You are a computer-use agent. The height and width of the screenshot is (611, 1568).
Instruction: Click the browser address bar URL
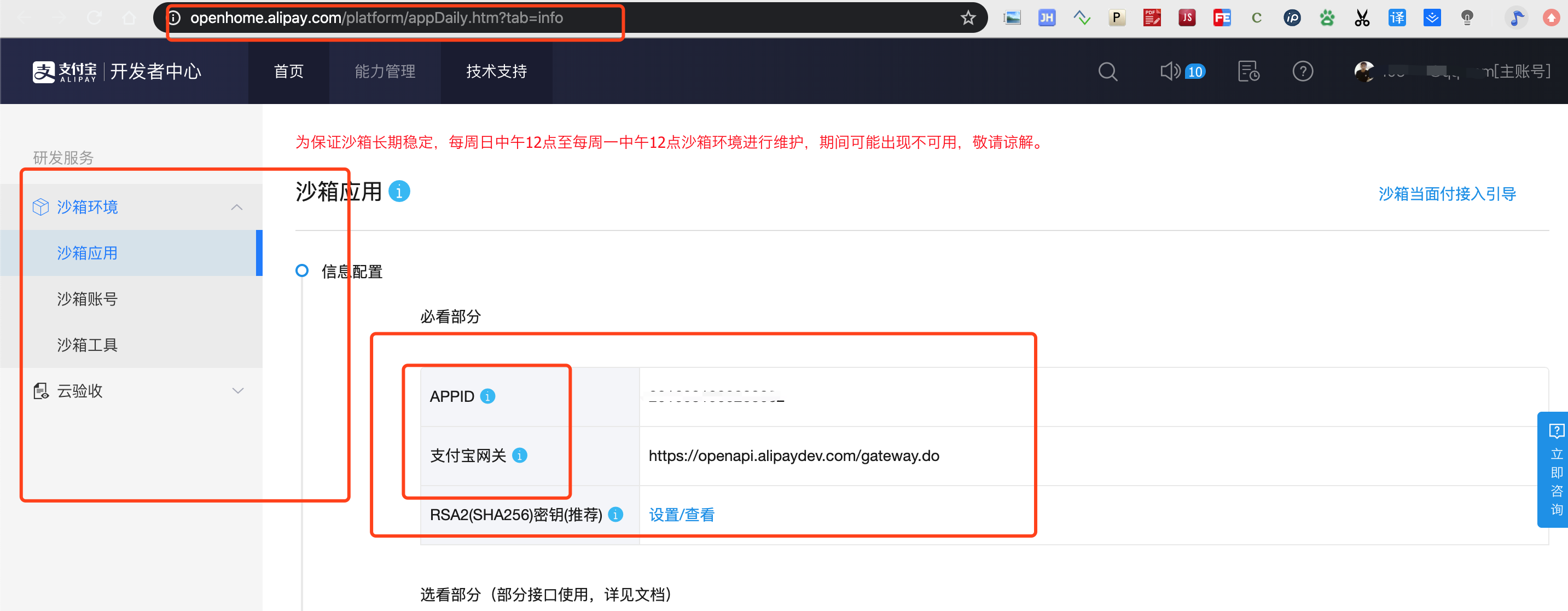point(376,18)
